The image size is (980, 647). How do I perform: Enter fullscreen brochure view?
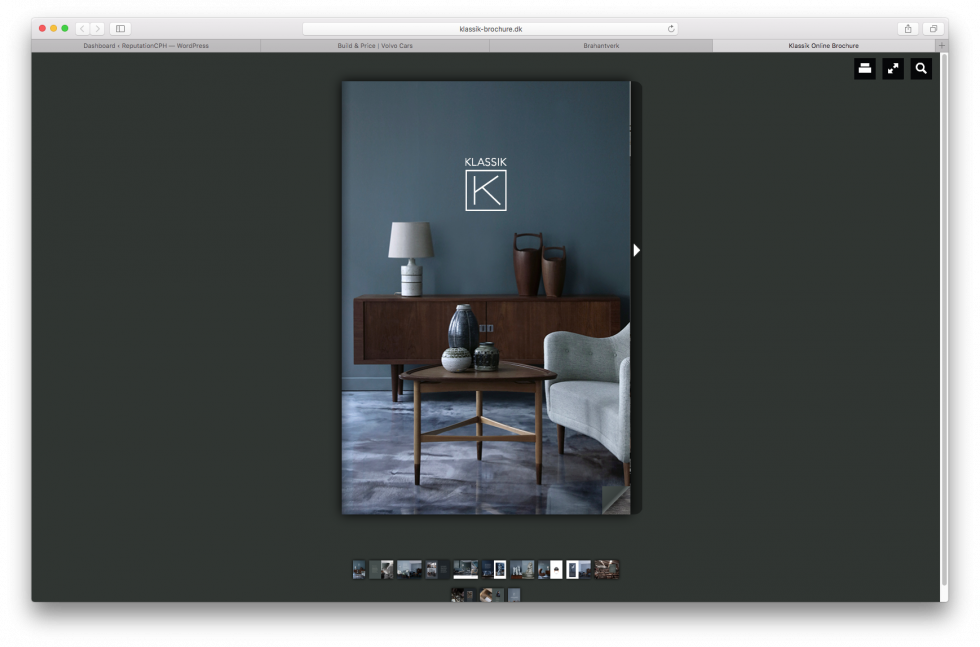point(893,69)
